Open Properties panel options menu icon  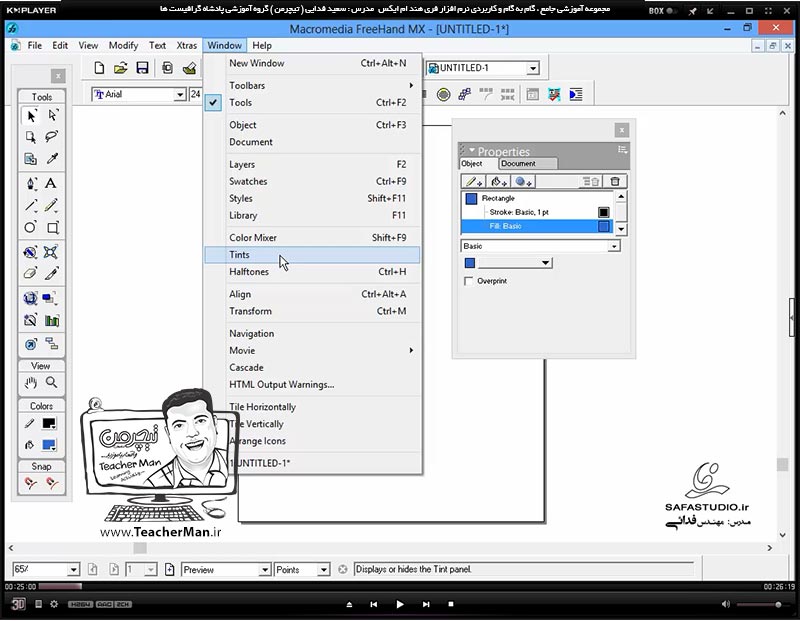pos(622,150)
